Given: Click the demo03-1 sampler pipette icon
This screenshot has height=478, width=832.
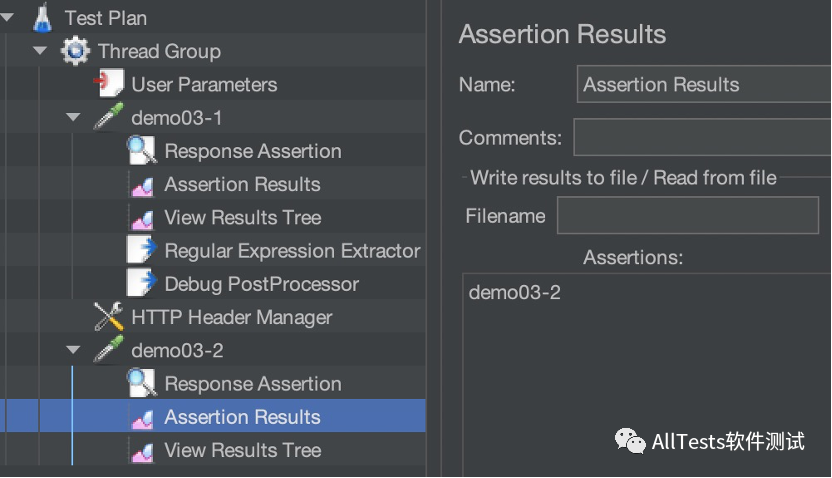Looking at the screenshot, I should tap(108, 118).
